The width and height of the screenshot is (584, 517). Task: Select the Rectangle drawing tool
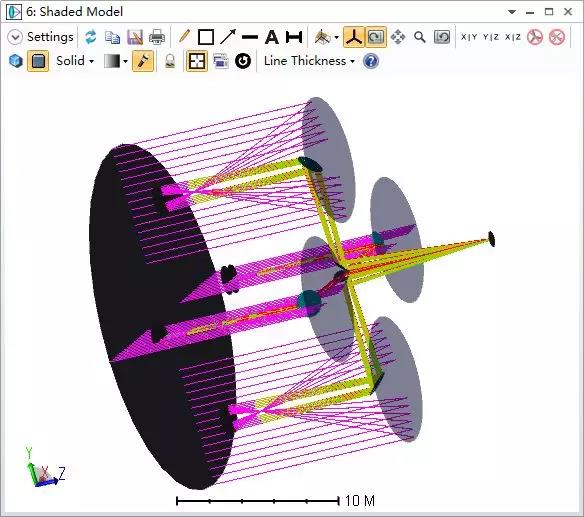pyautogui.click(x=206, y=37)
